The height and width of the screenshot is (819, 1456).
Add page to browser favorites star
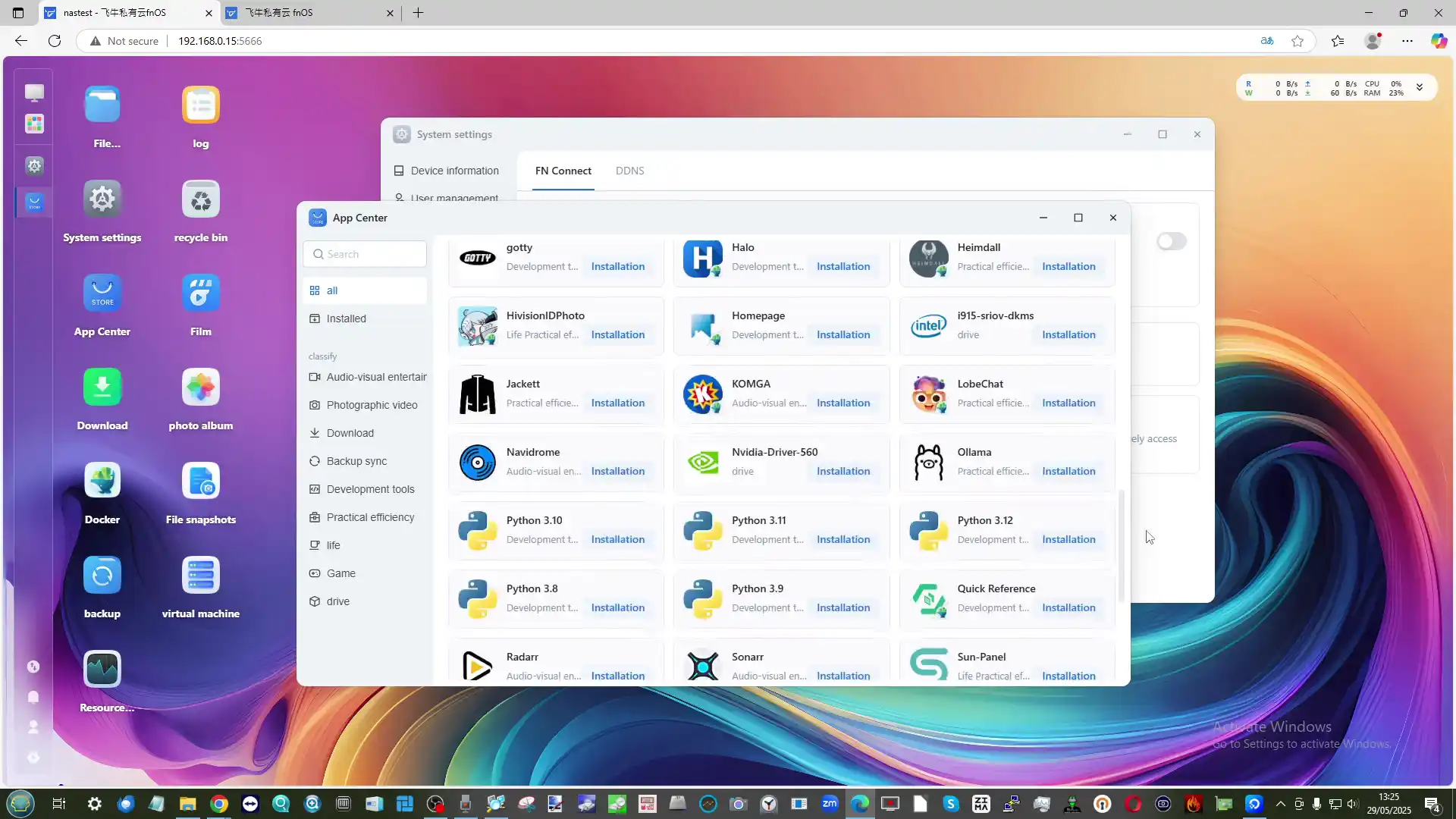tap(1298, 41)
